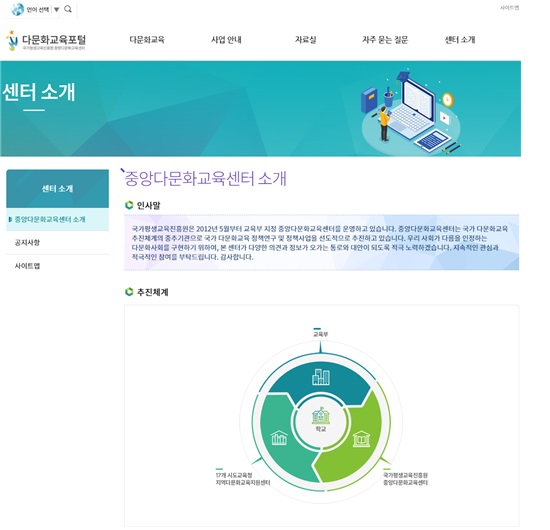Select 중앙다문화교육센터 소개 in sidebar
Image resolution: width=550 pixels, height=530 pixels.
tap(58, 220)
